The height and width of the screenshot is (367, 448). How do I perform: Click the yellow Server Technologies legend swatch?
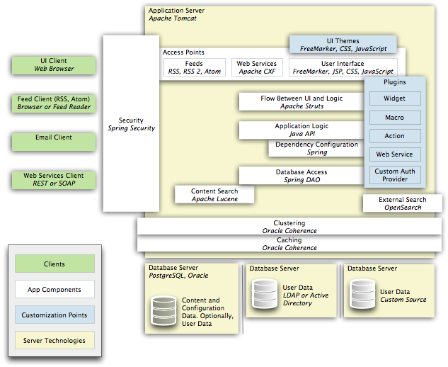pyautogui.click(x=55, y=340)
